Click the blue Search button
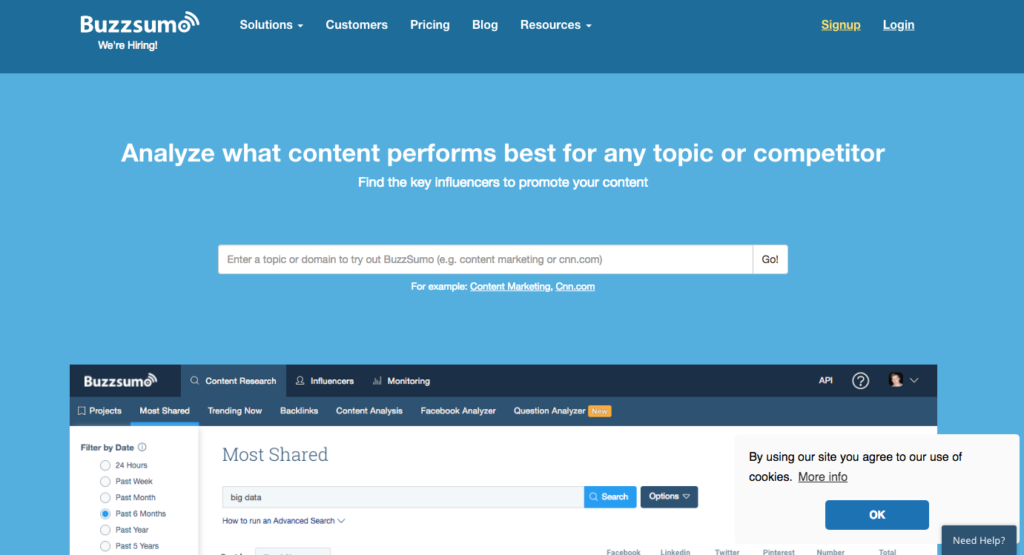The height and width of the screenshot is (555, 1024). coord(610,497)
